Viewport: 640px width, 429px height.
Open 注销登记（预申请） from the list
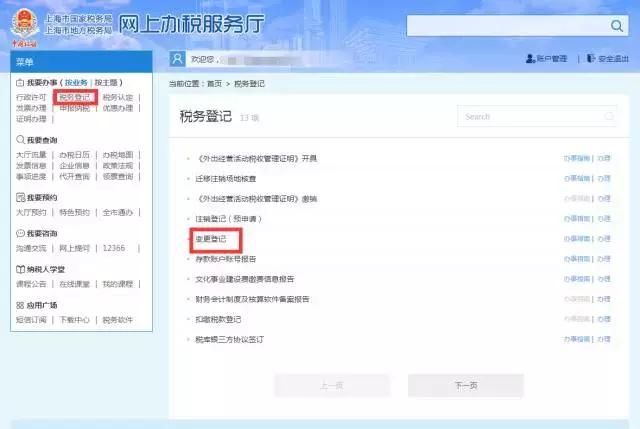(x=225, y=218)
